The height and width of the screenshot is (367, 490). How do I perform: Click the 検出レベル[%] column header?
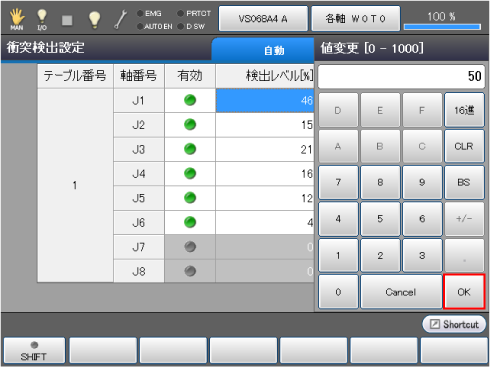coord(265,76)
